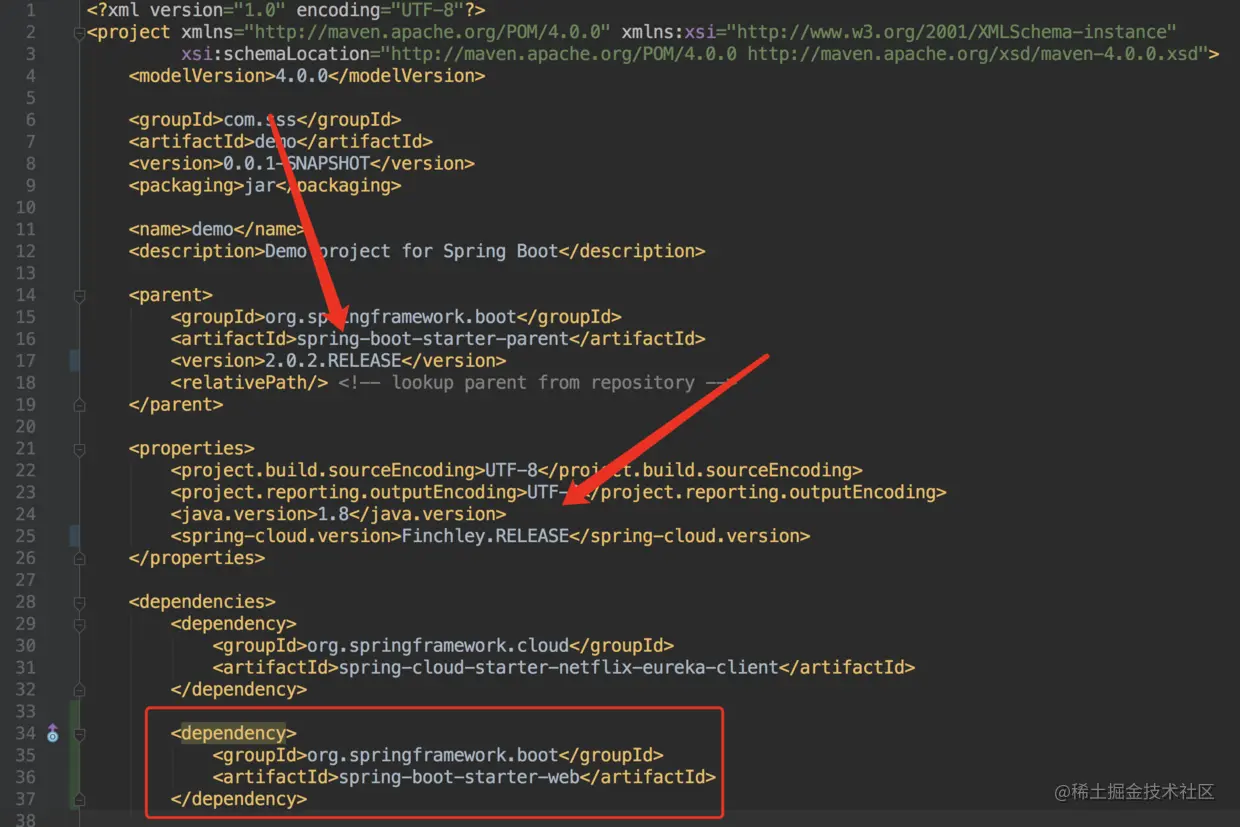
Task: Click the opening properties tag on line 21
Action: (192, 449)
